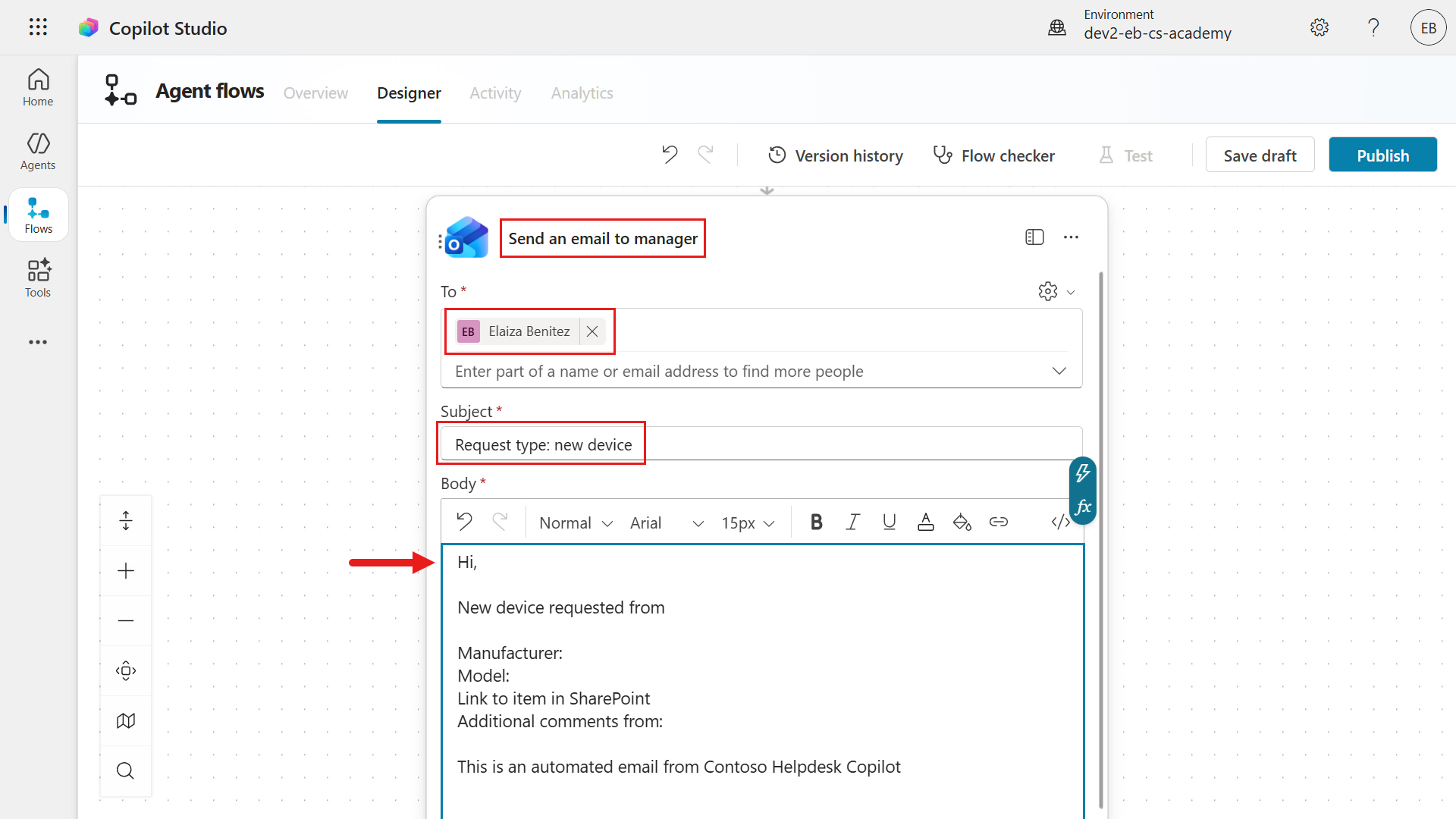Viewport: 1456px width, 819px height.
Task: Toggle bold formatting in body editor
Action: pos(816,522)
